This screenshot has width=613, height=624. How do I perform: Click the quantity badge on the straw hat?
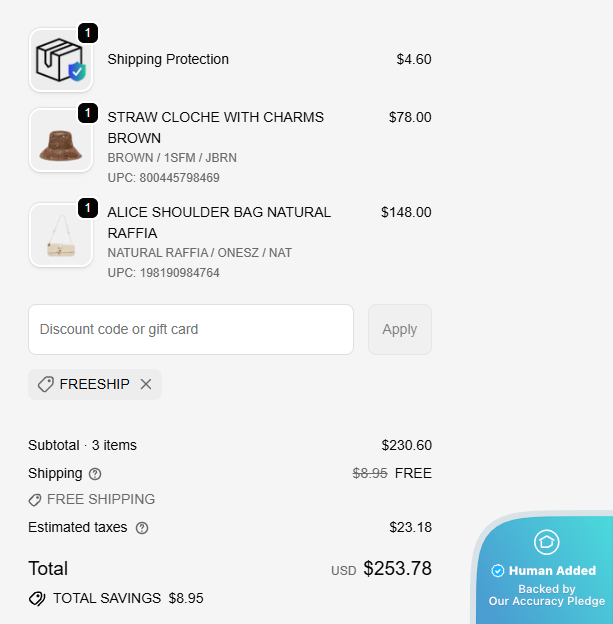(x=88, y=113)
